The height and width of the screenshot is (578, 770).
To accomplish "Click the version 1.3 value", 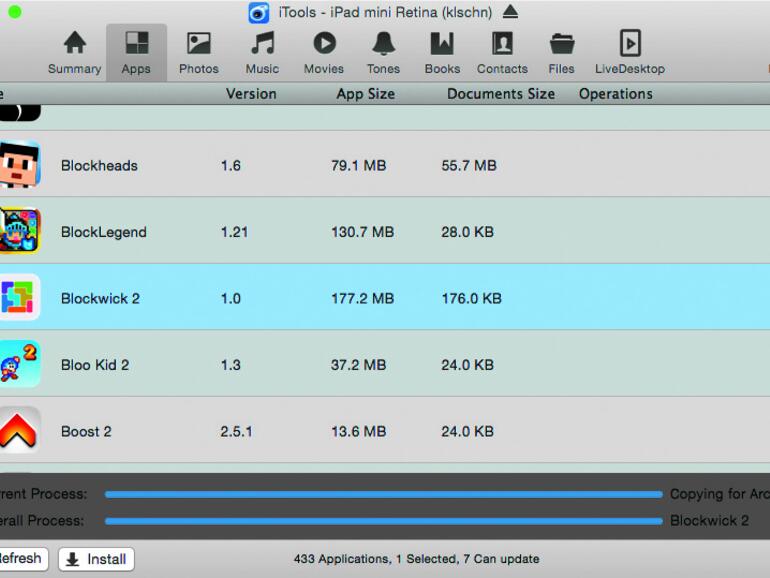I will tap(230, 365).
